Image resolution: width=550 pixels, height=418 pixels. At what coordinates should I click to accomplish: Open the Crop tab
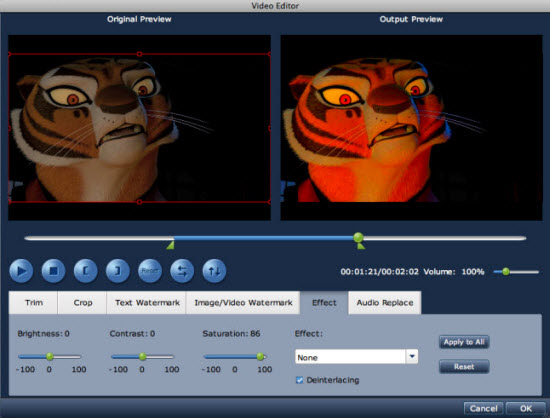(83, 303)
